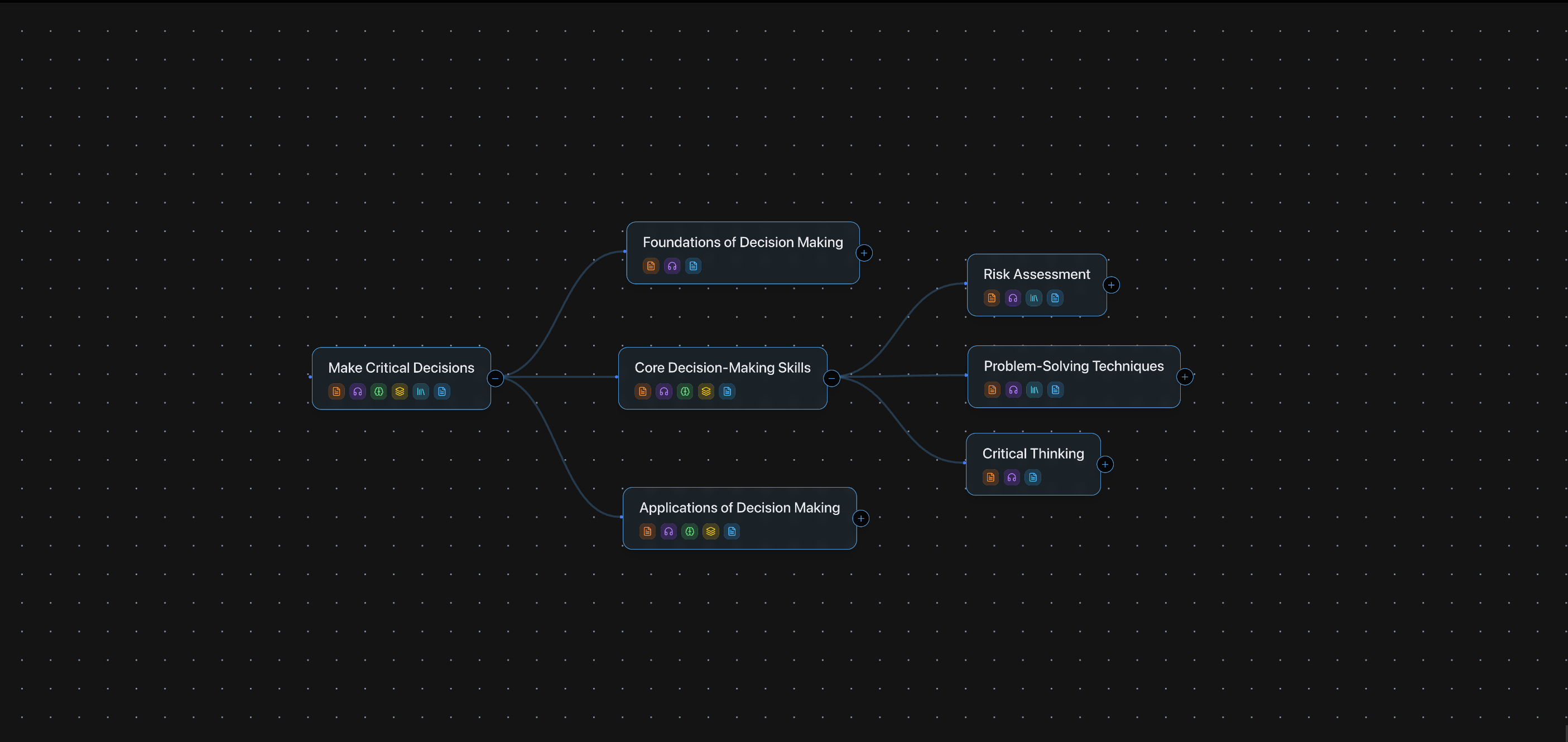Open green brain icon on Applications of Decision Making

[x=690, y=531]
